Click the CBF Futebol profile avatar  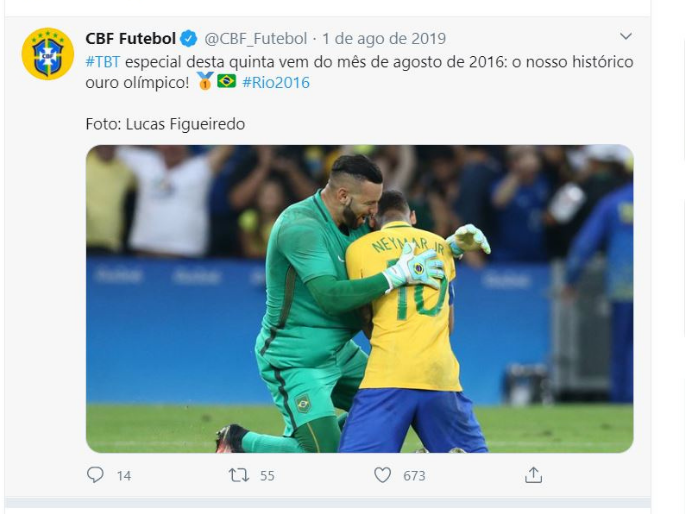[47, 54]
